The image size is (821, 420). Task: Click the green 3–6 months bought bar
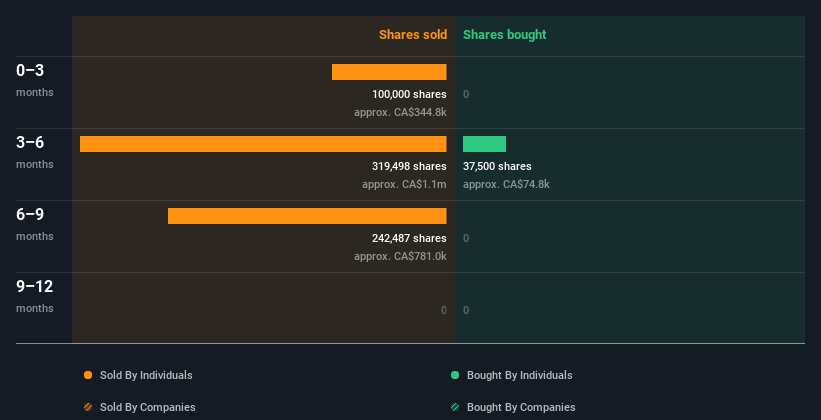pos(484,144)
